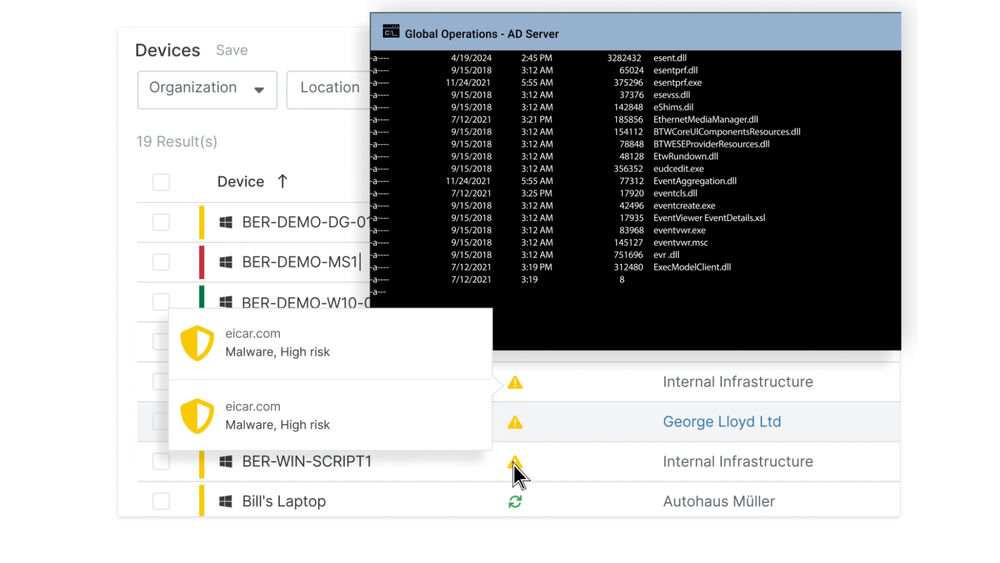Click the 19 Result(s) count text
Viewport: 1000px width, 563px height.
177,142
